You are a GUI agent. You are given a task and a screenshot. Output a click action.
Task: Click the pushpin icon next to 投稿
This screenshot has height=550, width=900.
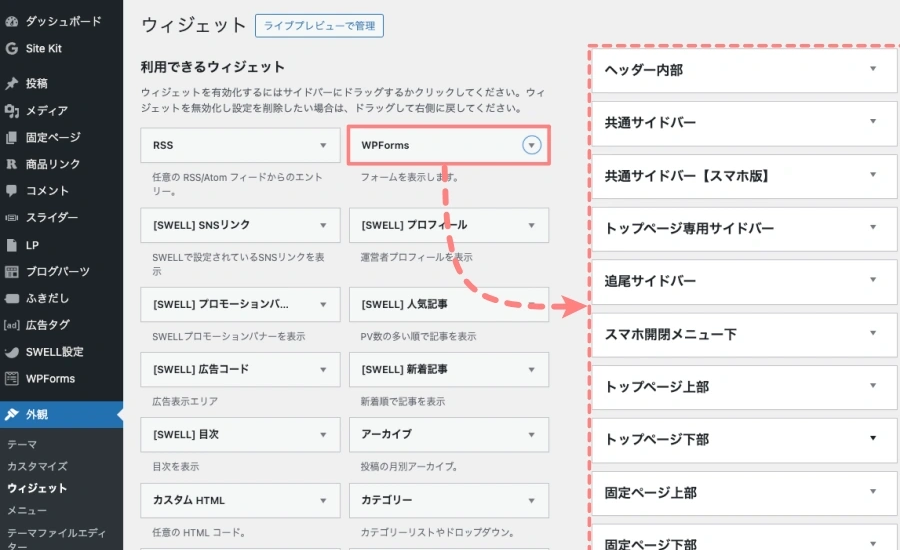(x=11, y=83)
